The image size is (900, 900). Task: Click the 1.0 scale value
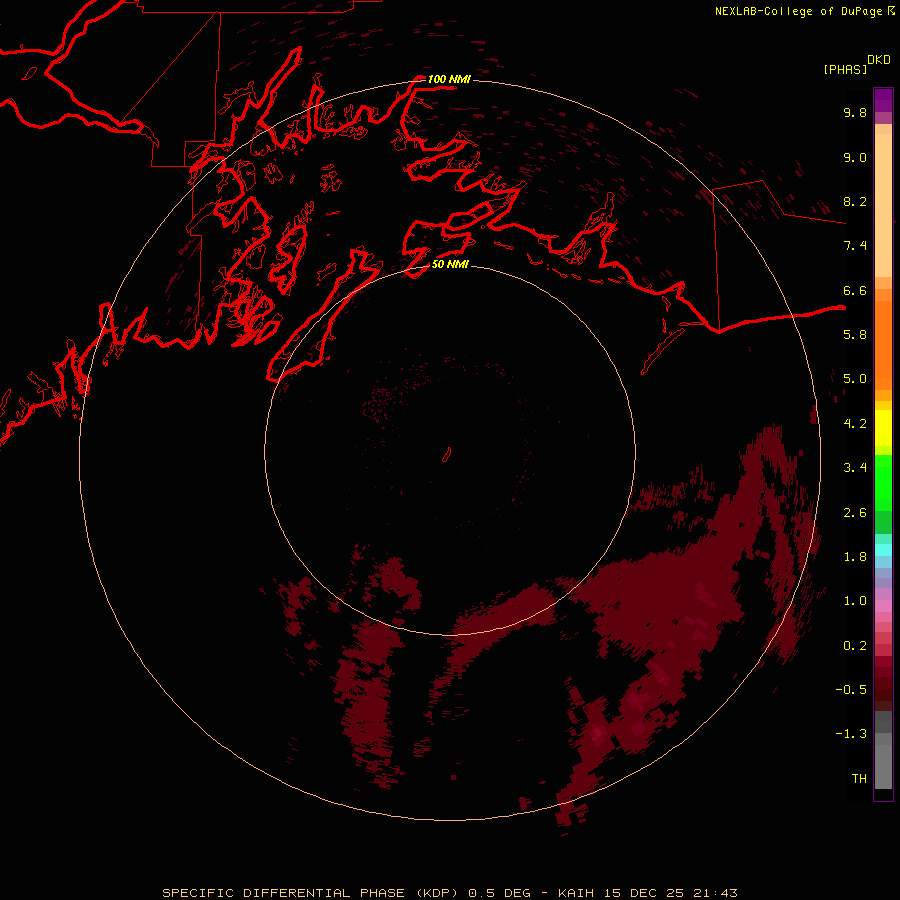pos(855,601)
